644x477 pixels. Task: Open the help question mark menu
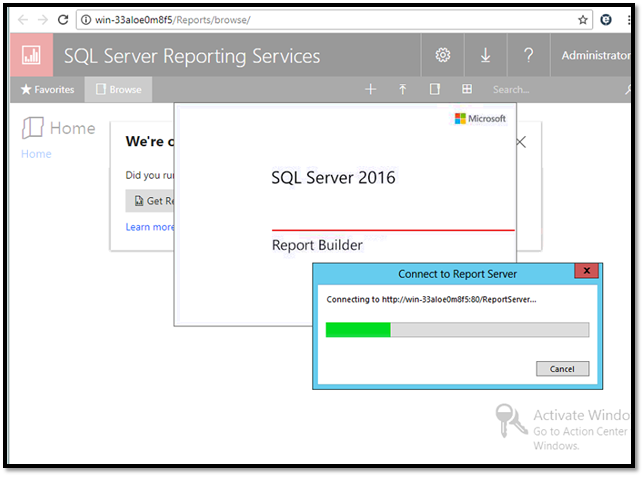528,56
